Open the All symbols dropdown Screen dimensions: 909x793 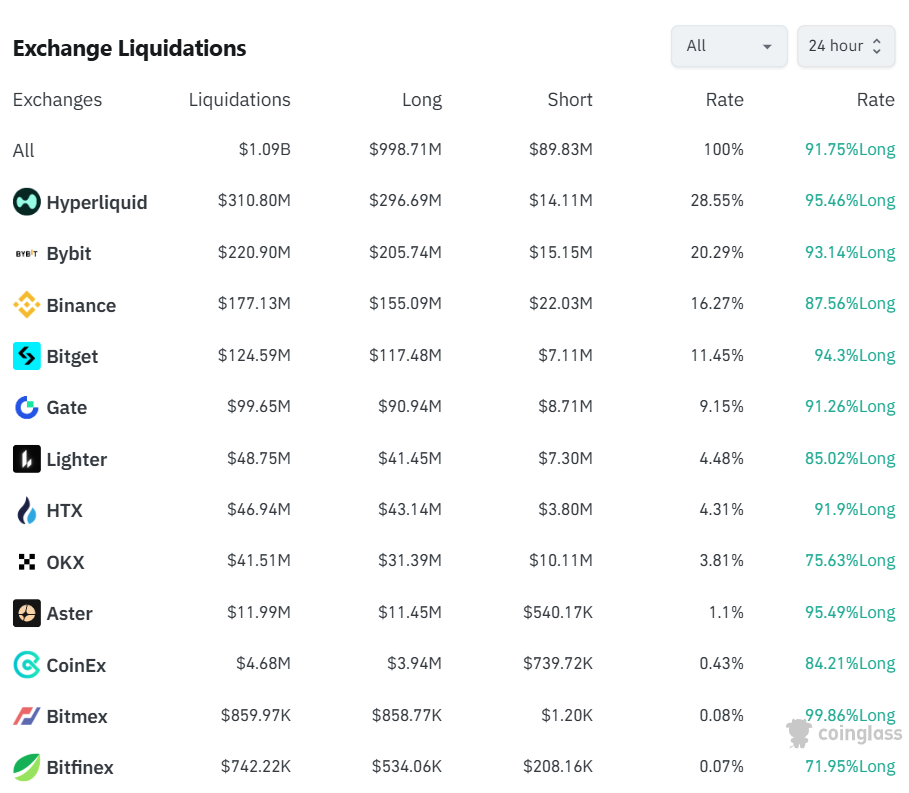coord(729,46)
